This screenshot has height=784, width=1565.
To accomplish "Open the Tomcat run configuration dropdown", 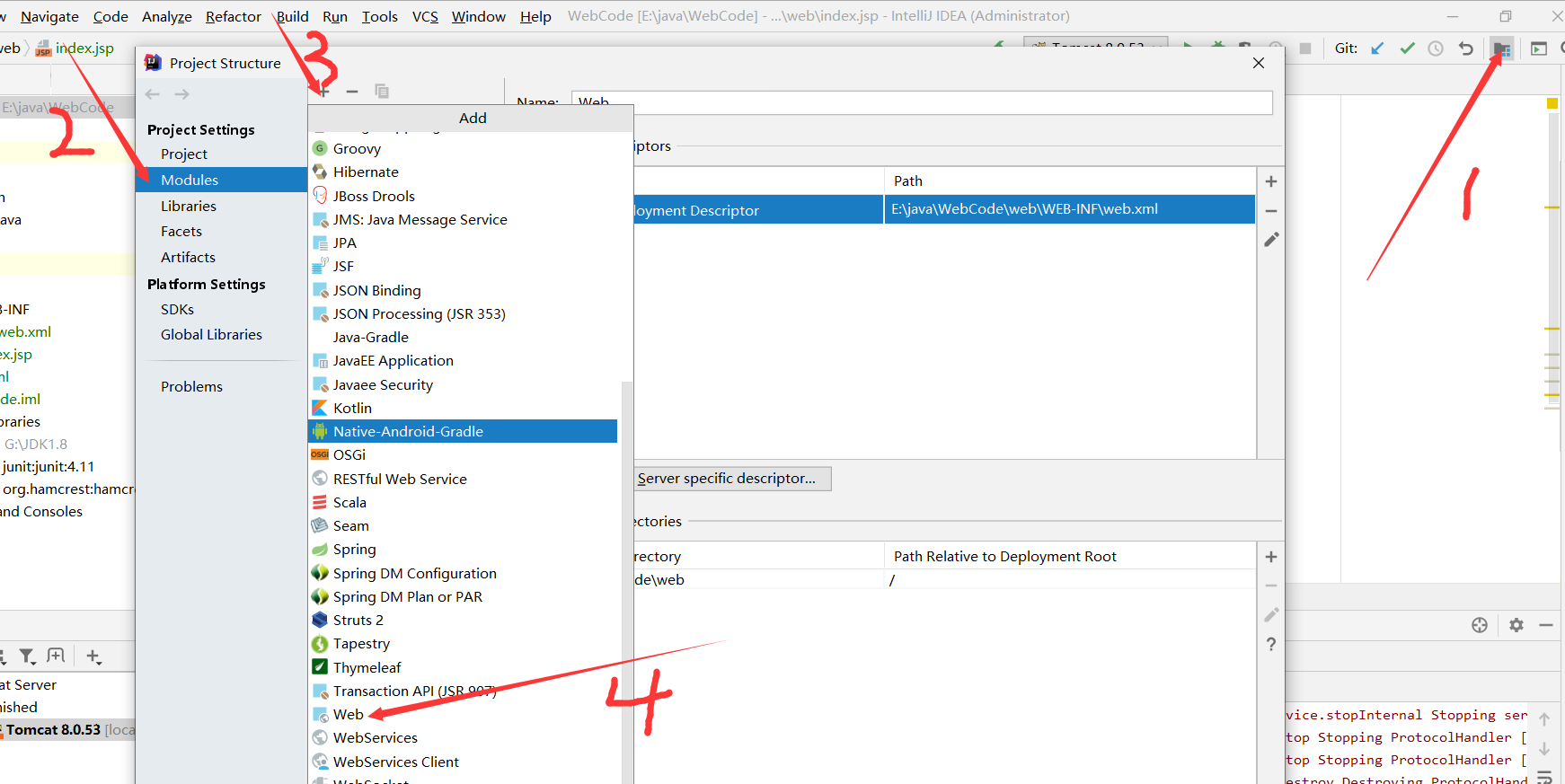I will [1096, 43].
